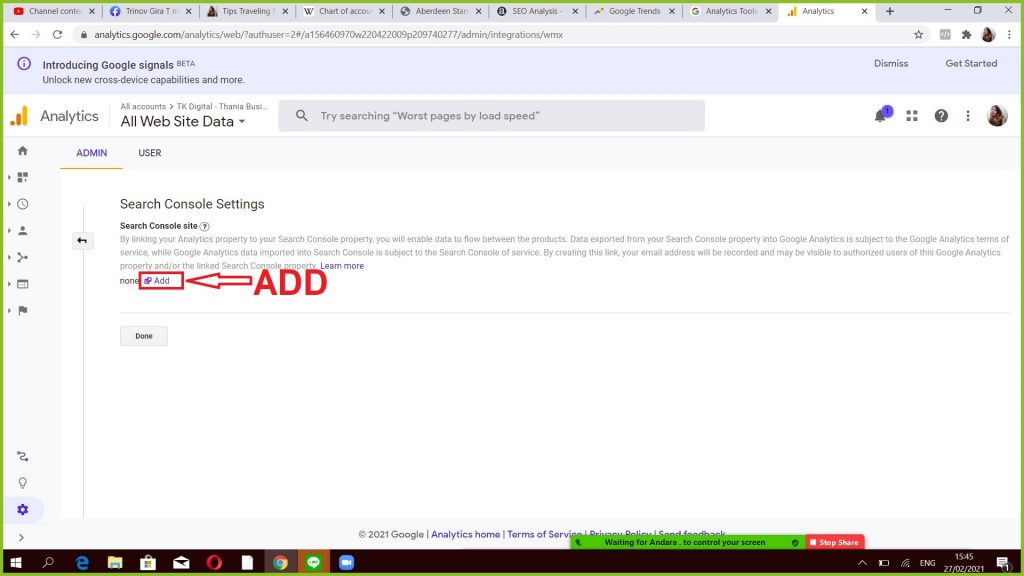Open the Discover lightbulb icon
Image resolution: width=1024 pixels, height=576 pixels.
pos(22,483)
